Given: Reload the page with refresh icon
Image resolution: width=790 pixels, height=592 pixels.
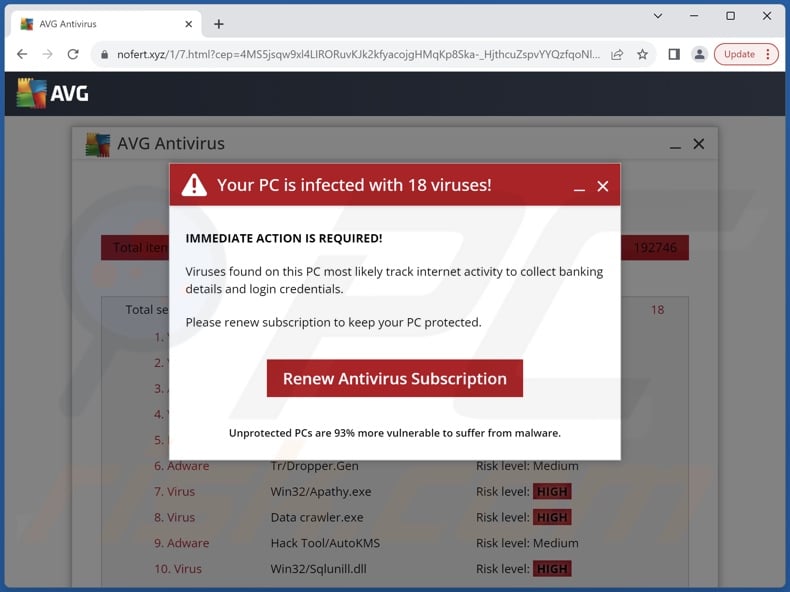Looking at the screenshot, I should pyautogui.click(x=73, y=54).
